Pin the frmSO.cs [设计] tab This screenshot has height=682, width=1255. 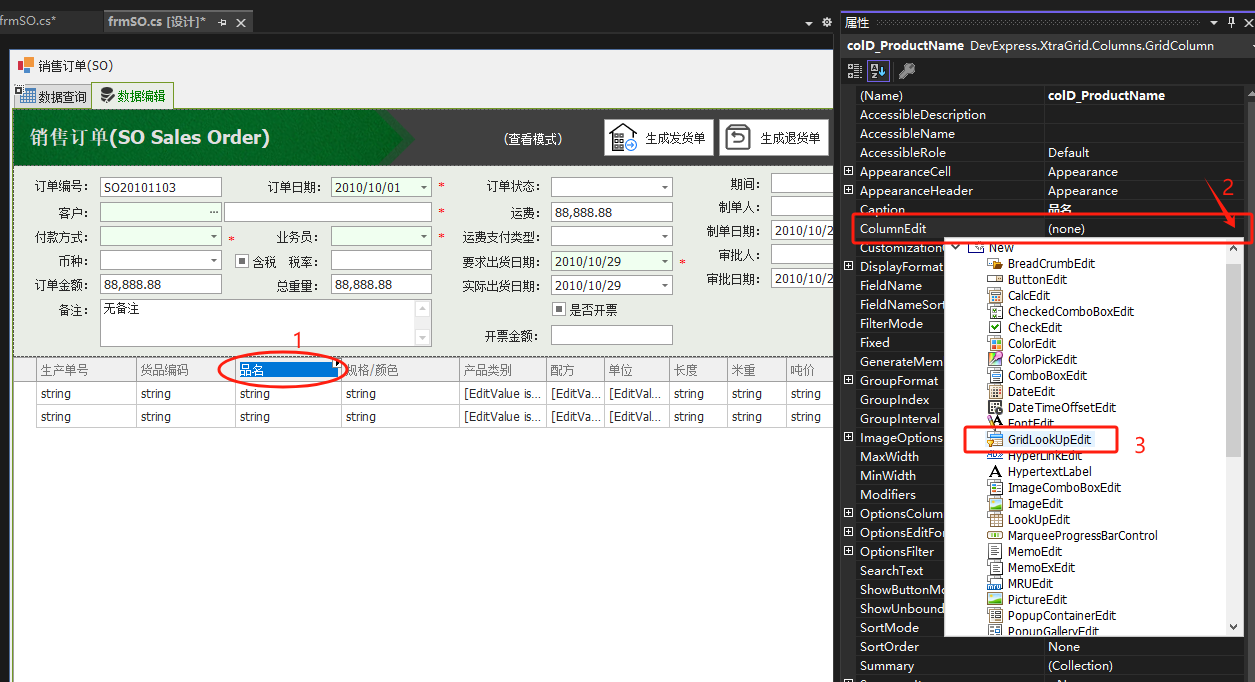[222, 21]
